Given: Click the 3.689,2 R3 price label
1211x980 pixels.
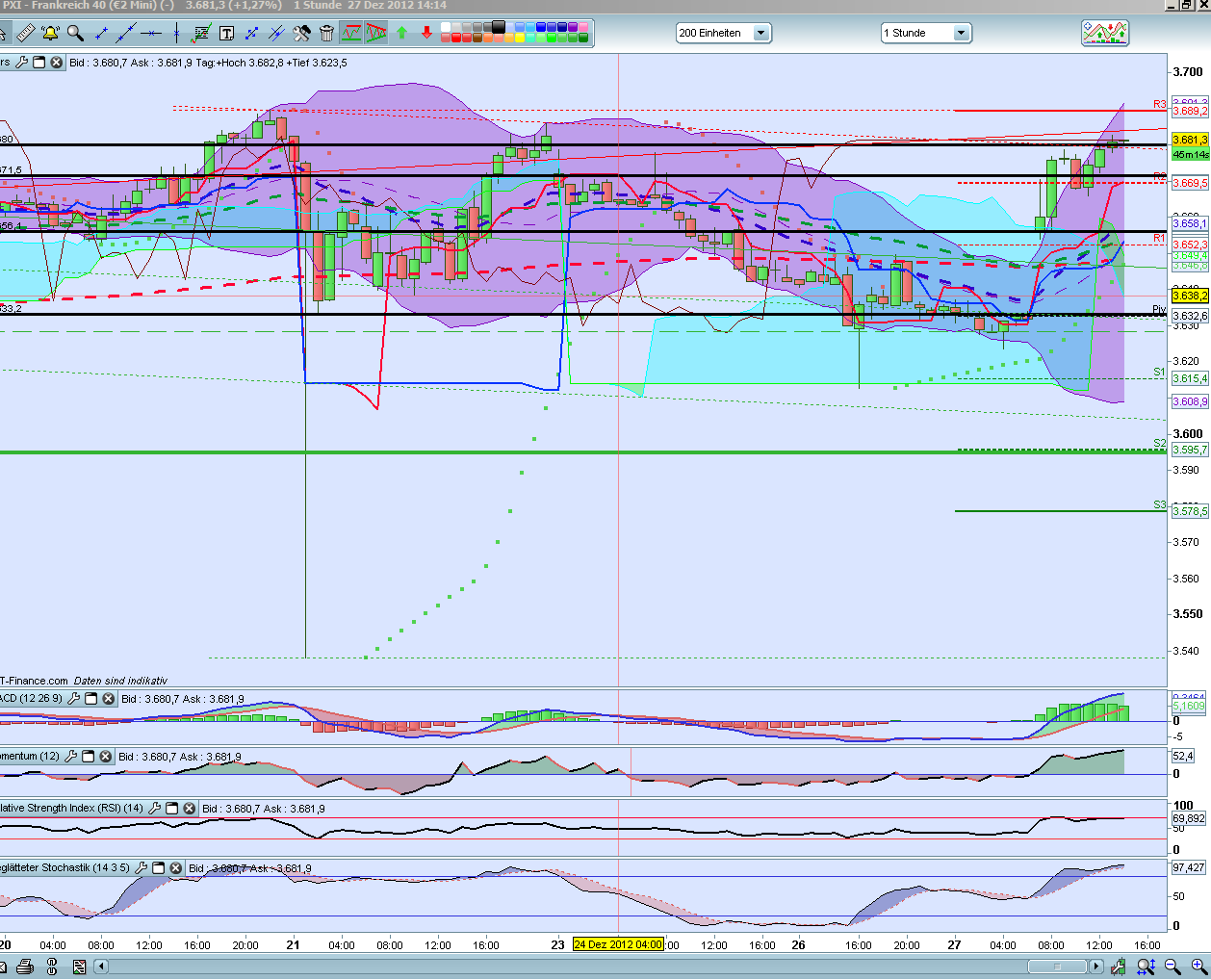Looking at the screenshot, I should tap(1190, 111).
